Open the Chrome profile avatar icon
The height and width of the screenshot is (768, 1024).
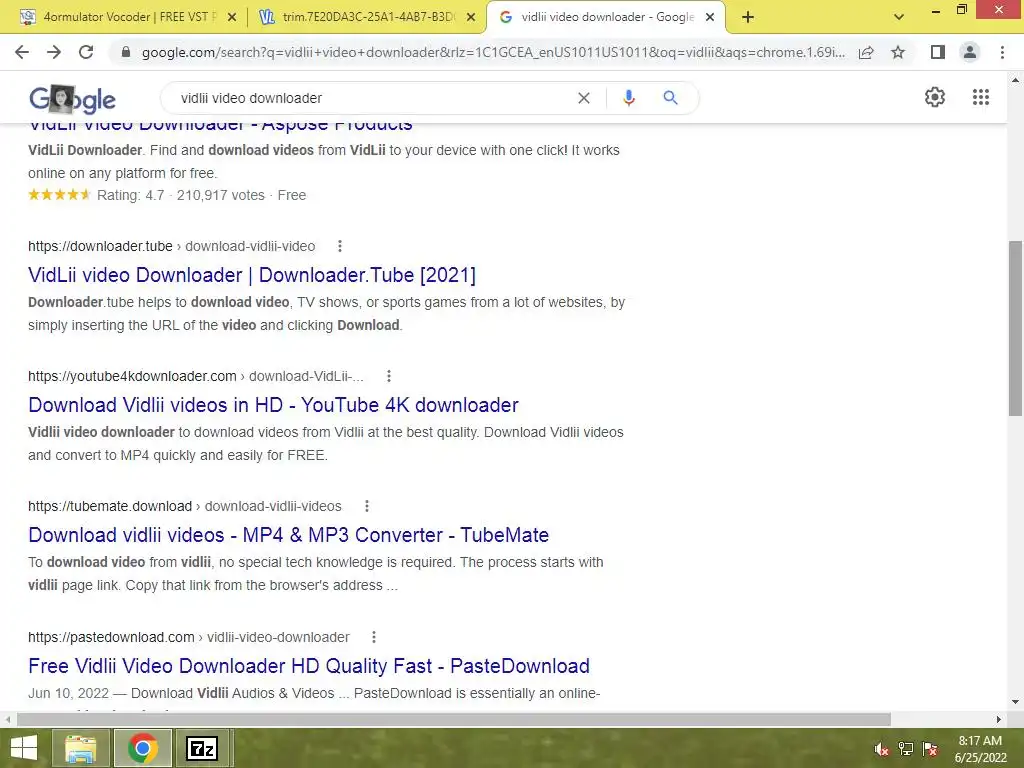[970, 52]
